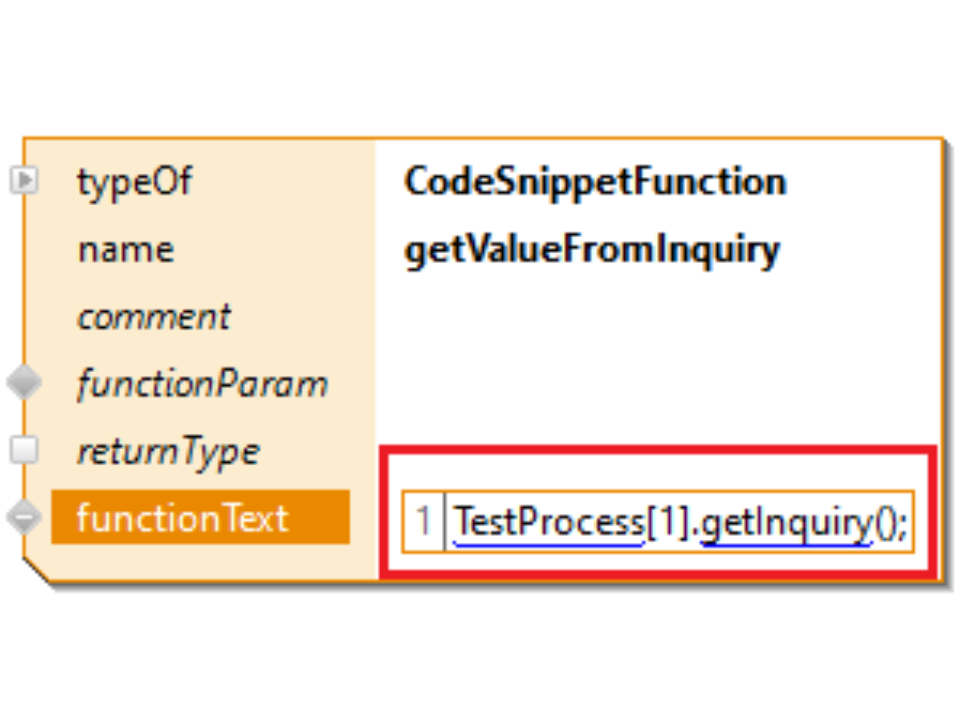Place cursor after the code's ending semicolon

click(908, 522)
